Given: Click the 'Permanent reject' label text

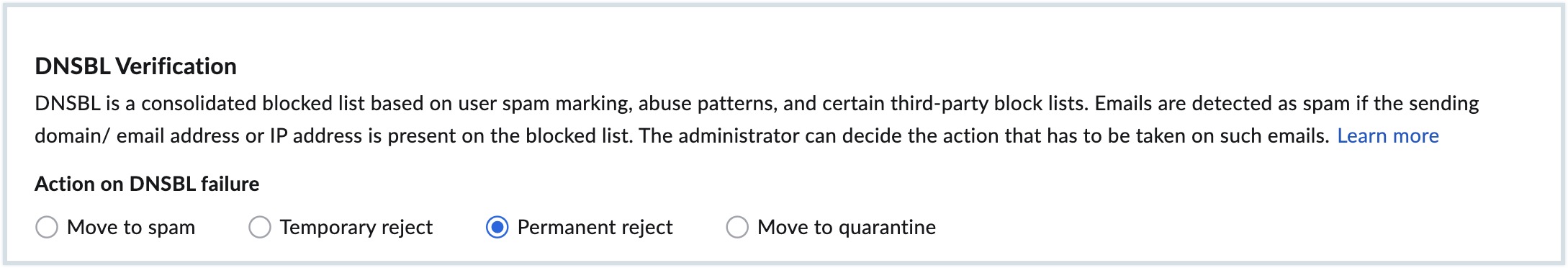Looking at the screenshot, I should pos(595,227).
